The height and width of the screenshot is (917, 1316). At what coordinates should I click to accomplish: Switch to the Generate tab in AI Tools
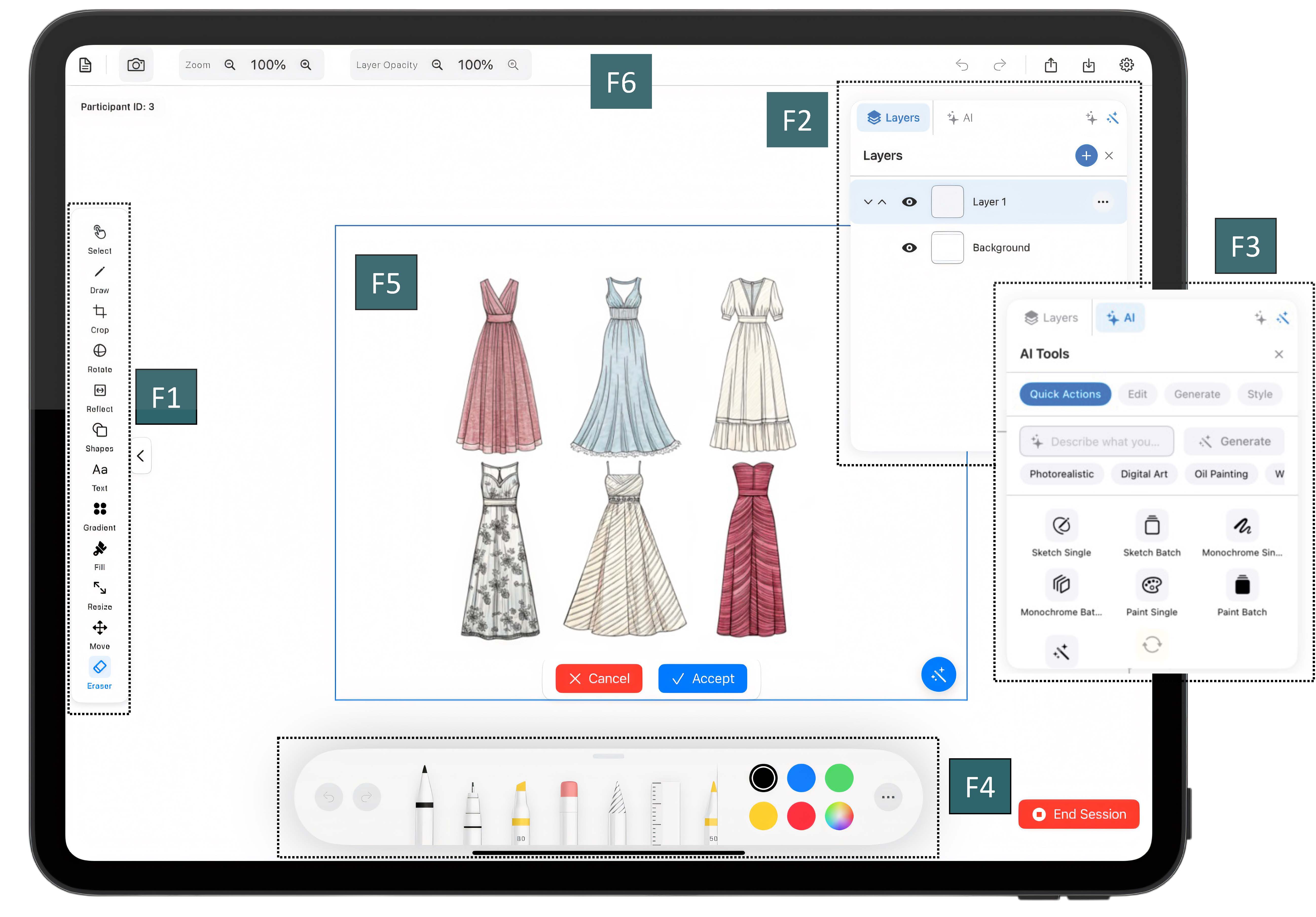click(1197, 394)
